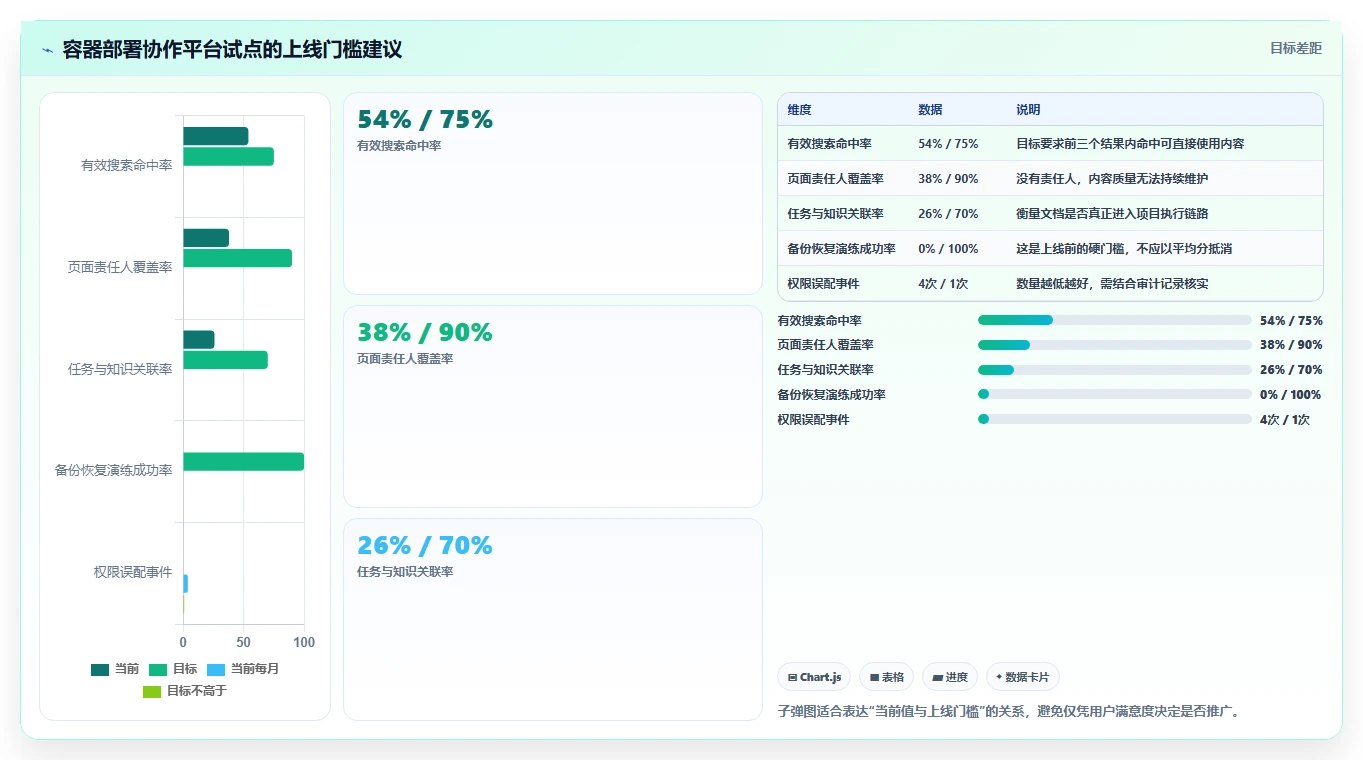Click the 任务与知识关联率 caption in the KPI card
Screen dimensions: 1363x760
pos(405,572)
